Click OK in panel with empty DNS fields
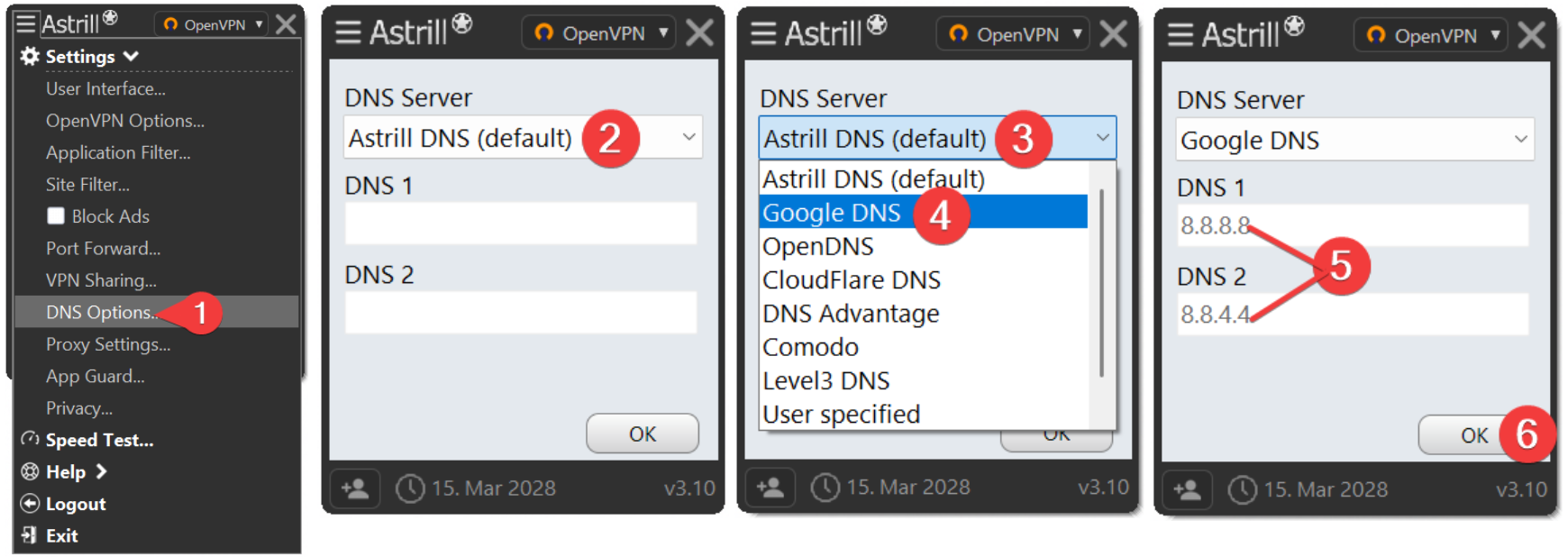The image size is (1568, 557). point(643,434)
